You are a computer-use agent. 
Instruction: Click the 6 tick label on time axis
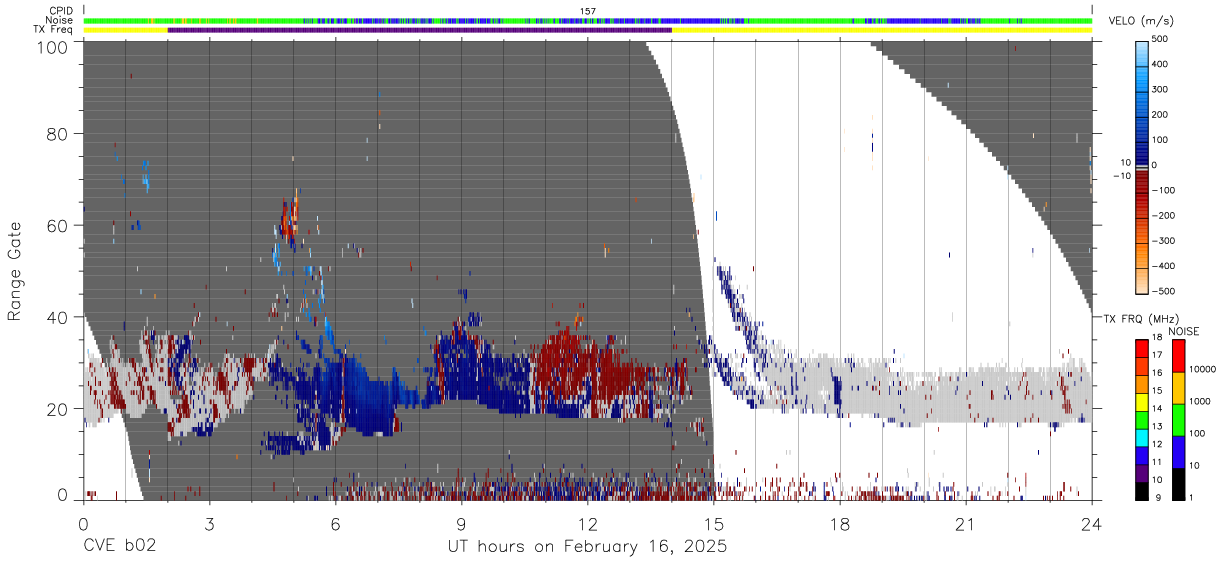coord(335,524)
